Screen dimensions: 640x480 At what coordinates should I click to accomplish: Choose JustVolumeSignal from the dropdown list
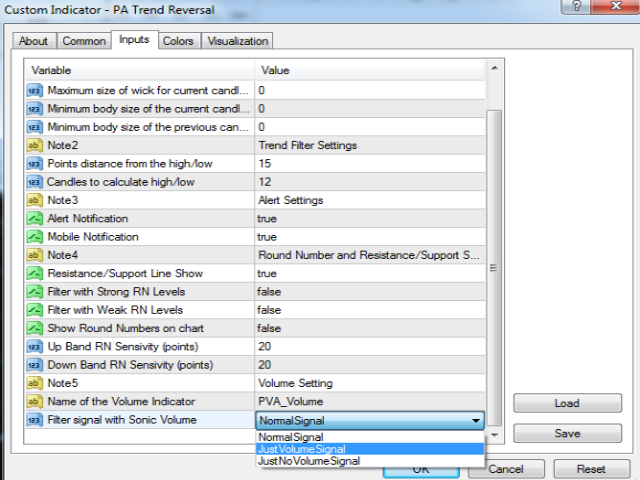(x=370, y=449)
